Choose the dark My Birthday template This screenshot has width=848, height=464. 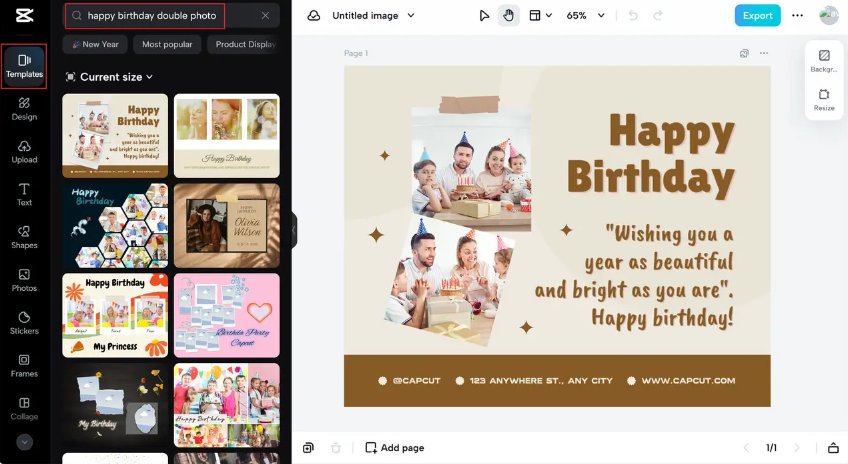(115, 405)
